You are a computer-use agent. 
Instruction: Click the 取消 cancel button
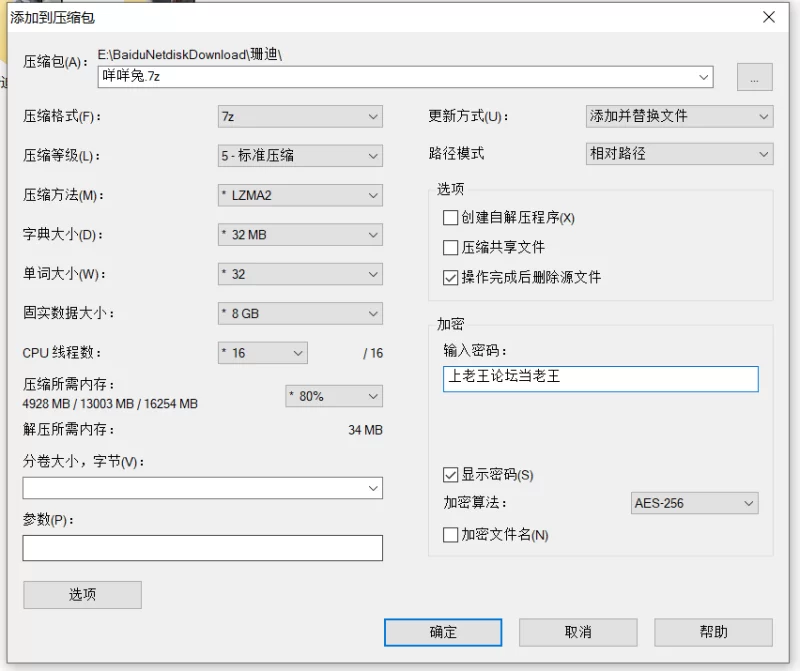coord(578,633)
